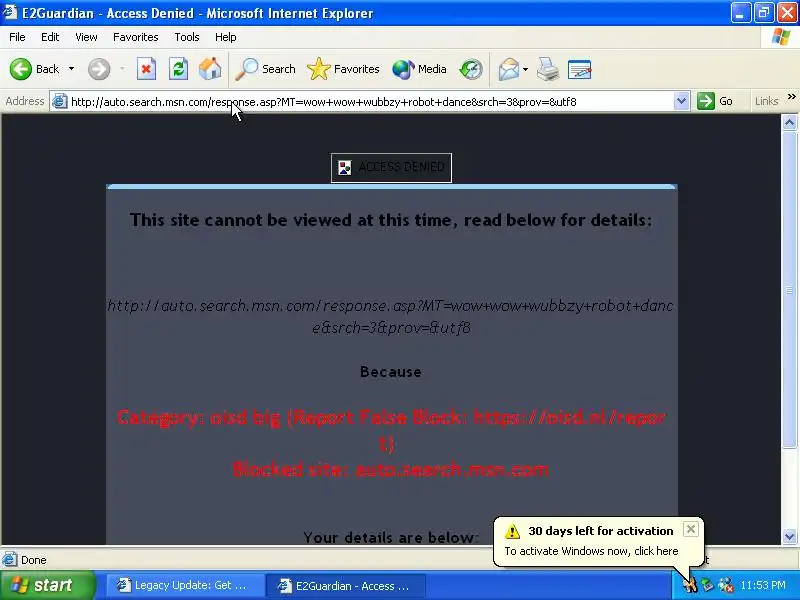The height and width of the screenshot is (600, 800).
Task: Click the Windows flag logo throbber
Action: [781, 37]
